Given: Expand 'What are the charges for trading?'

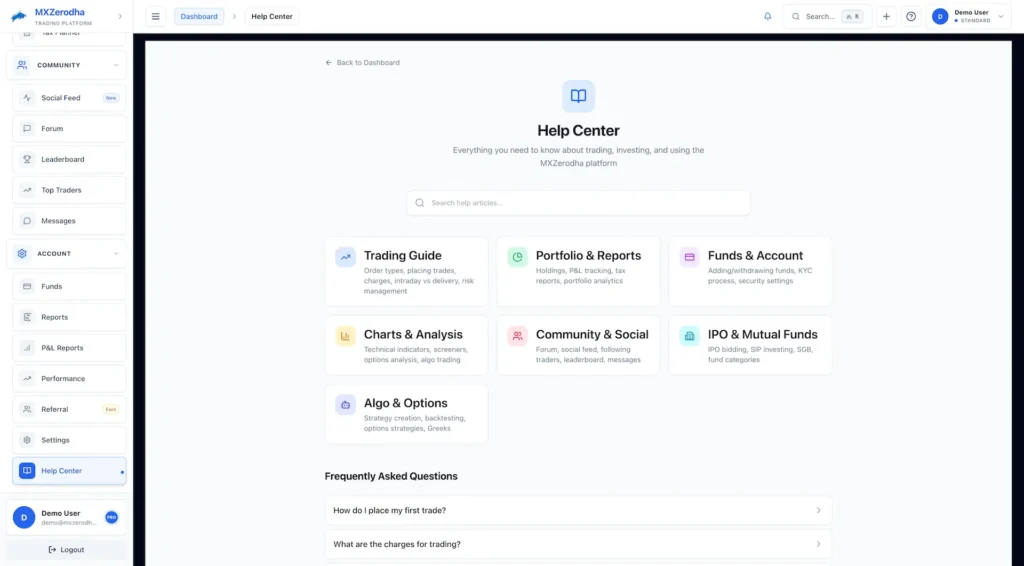Looking at the screenshot, I should (x=578, y=544).
